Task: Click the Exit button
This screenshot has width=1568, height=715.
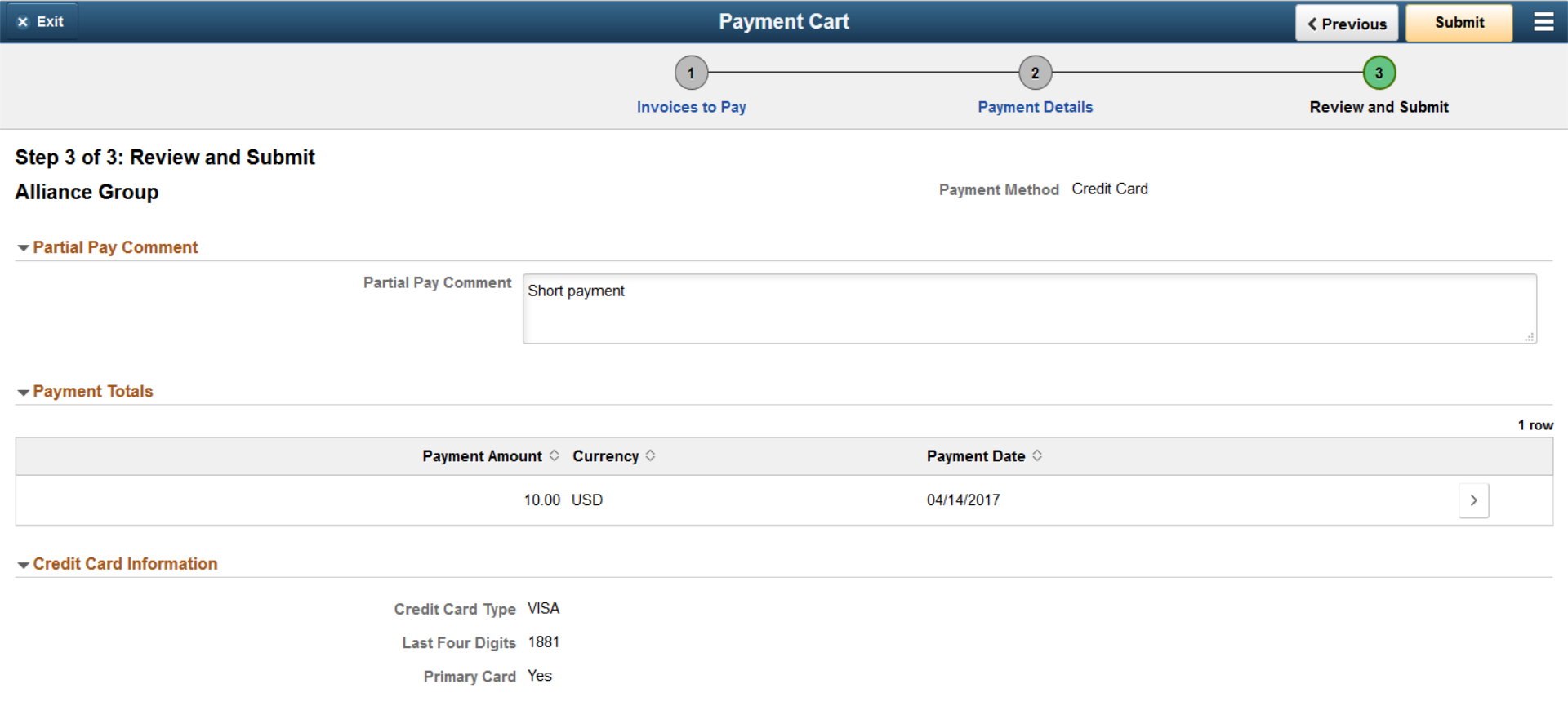Action: click(x=41, y=22)
